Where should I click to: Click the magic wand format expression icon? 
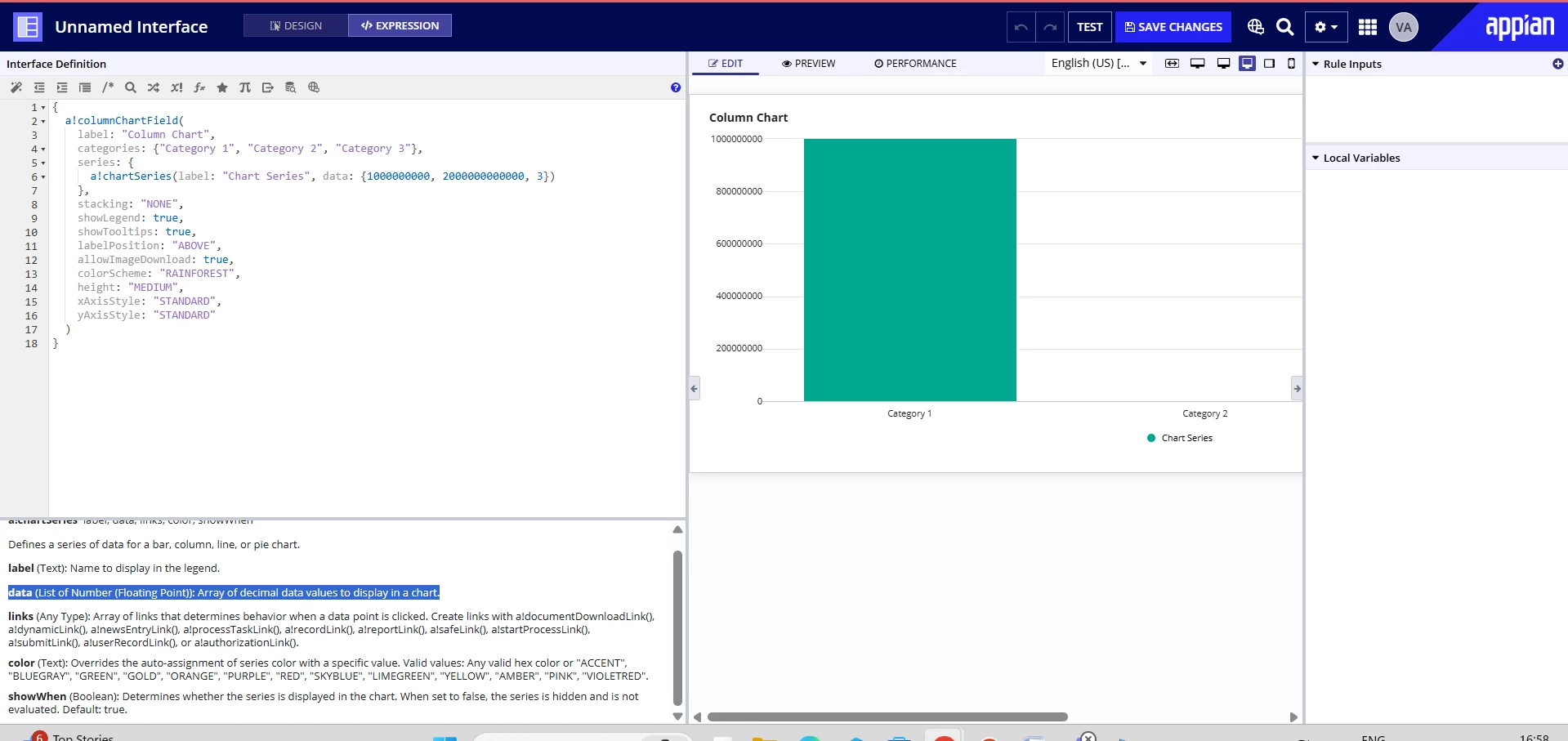(x=16, y=87)
